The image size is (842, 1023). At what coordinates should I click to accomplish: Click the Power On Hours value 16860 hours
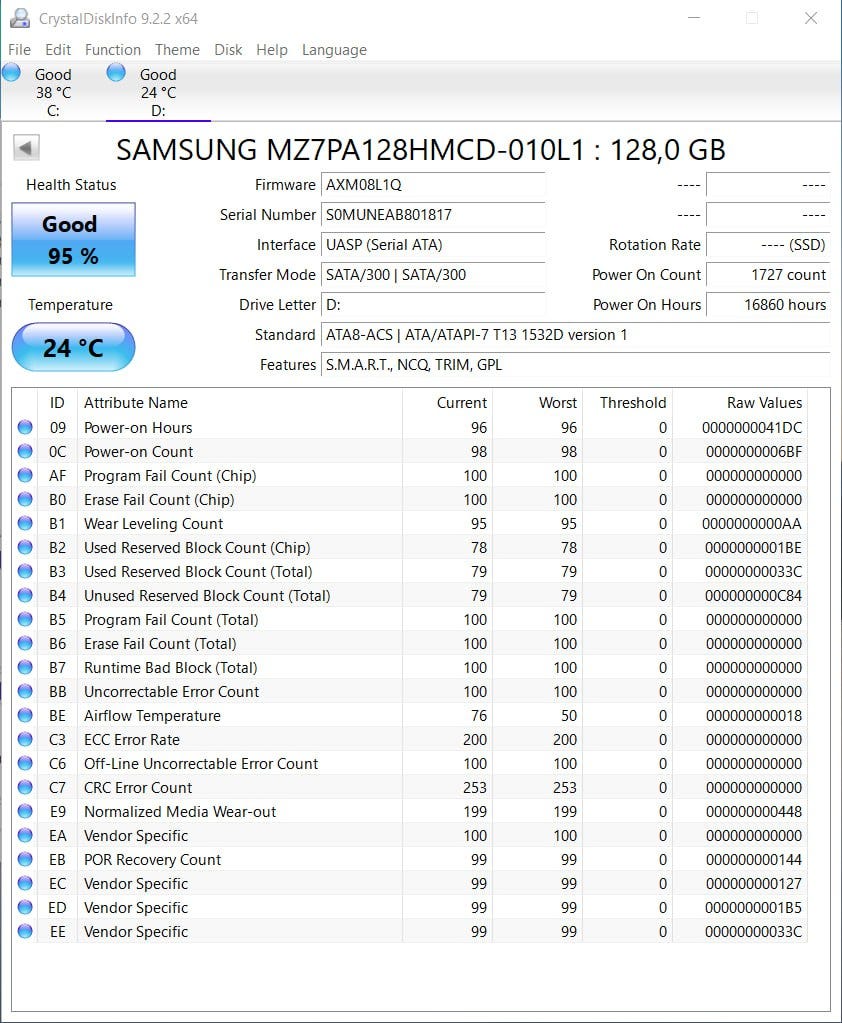click(768, 305)
